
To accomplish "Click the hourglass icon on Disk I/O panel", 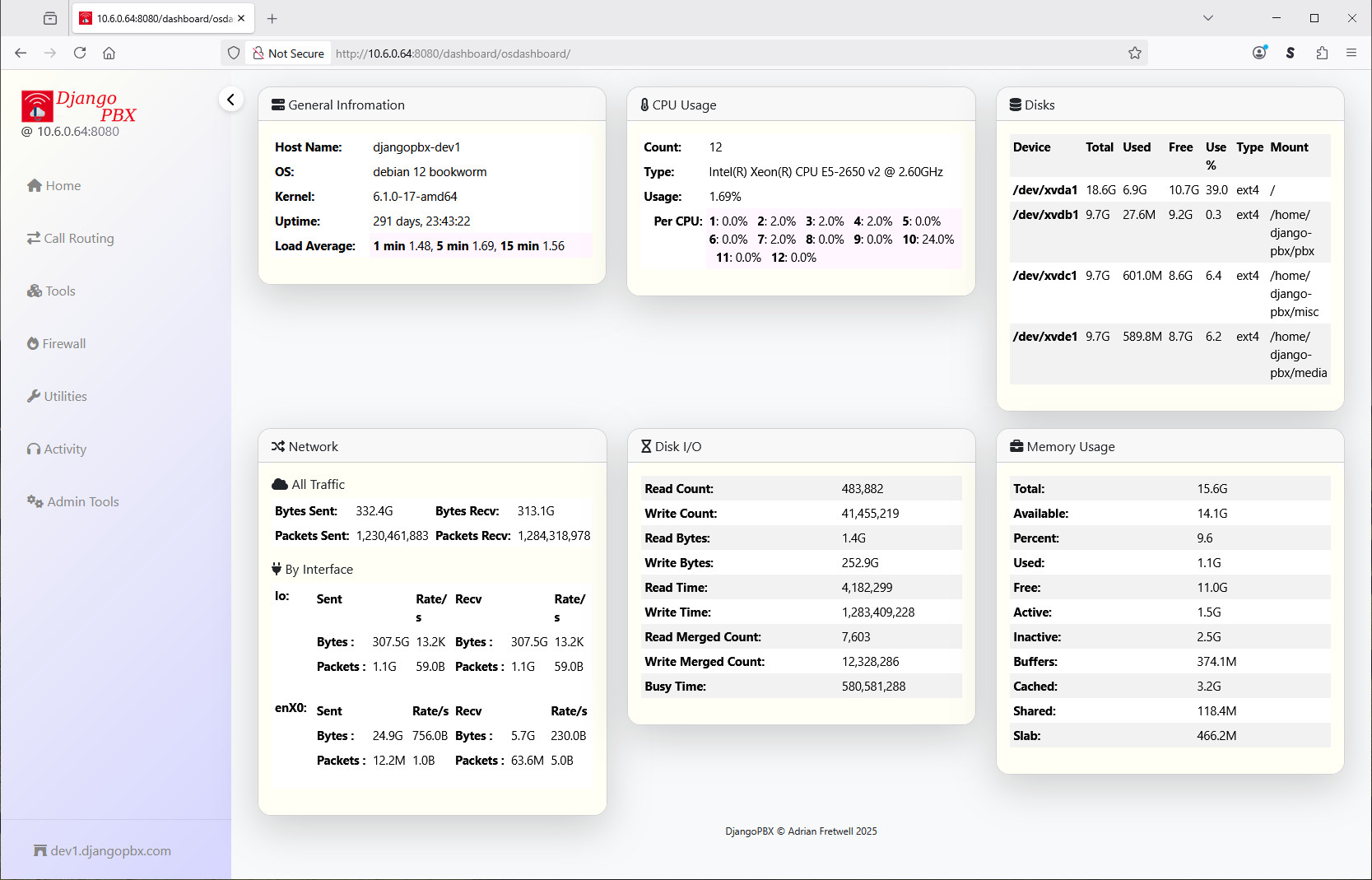I will 647,446.
